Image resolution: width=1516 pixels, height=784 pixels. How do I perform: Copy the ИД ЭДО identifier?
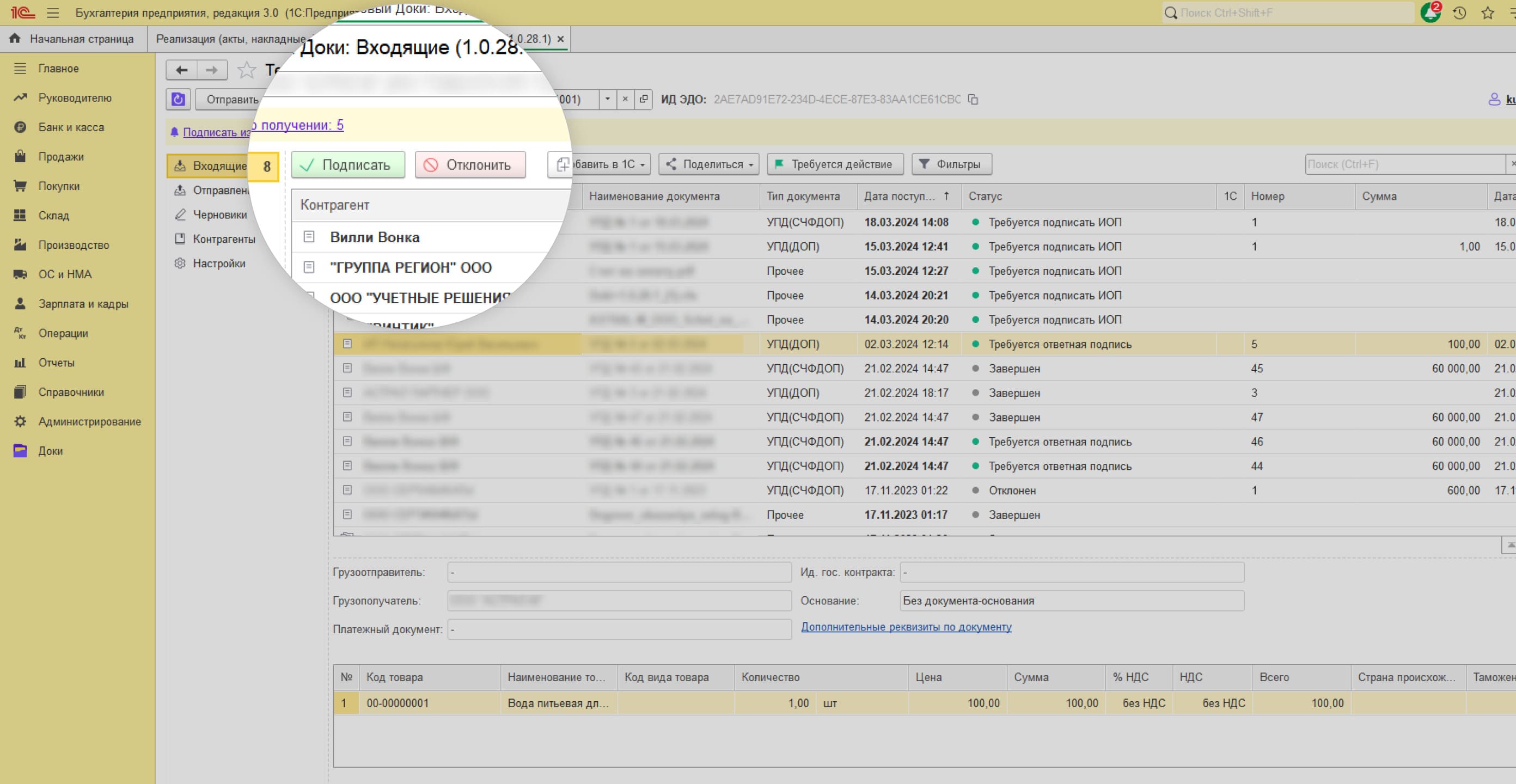point(973,100)
